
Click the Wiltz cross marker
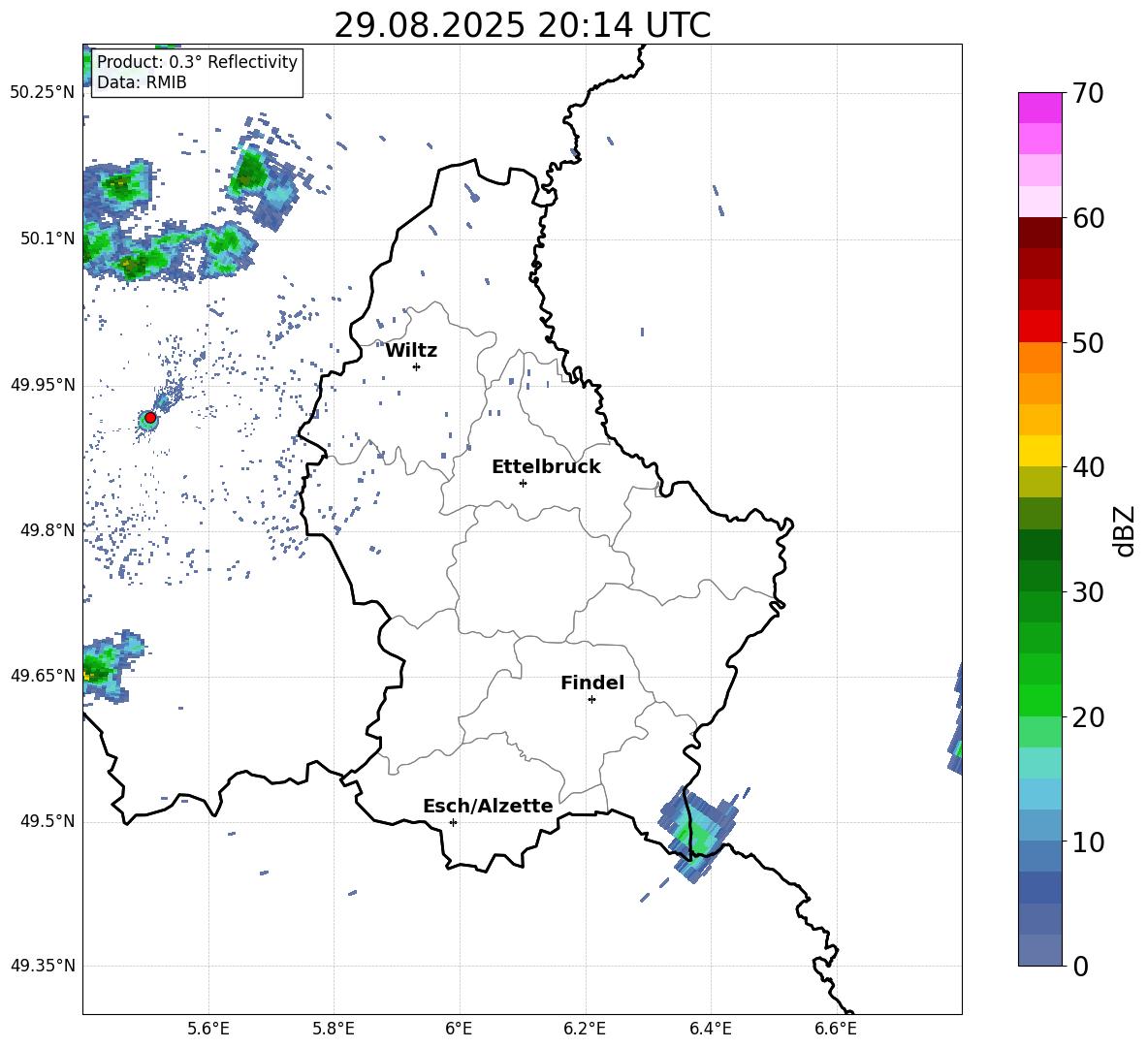416,366
